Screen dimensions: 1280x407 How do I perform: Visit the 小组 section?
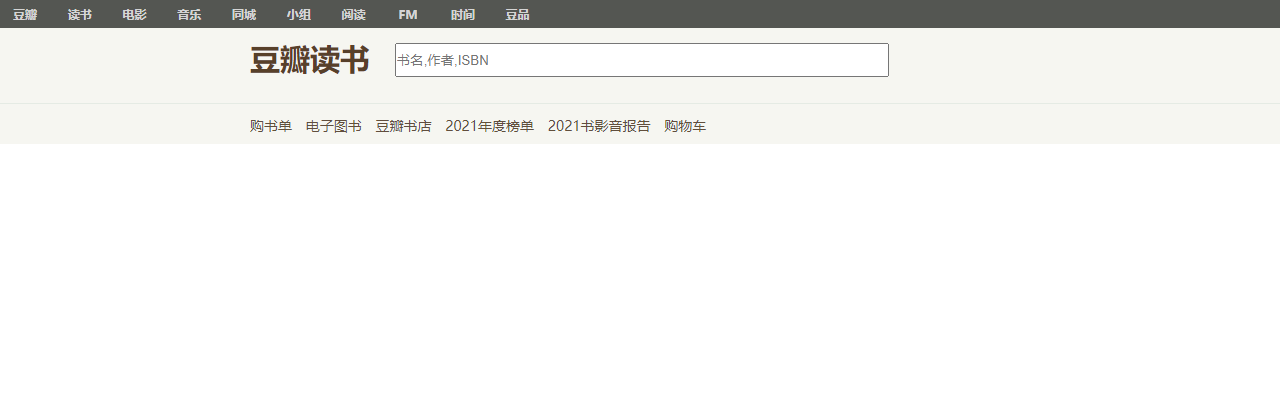tap(298, 15)
